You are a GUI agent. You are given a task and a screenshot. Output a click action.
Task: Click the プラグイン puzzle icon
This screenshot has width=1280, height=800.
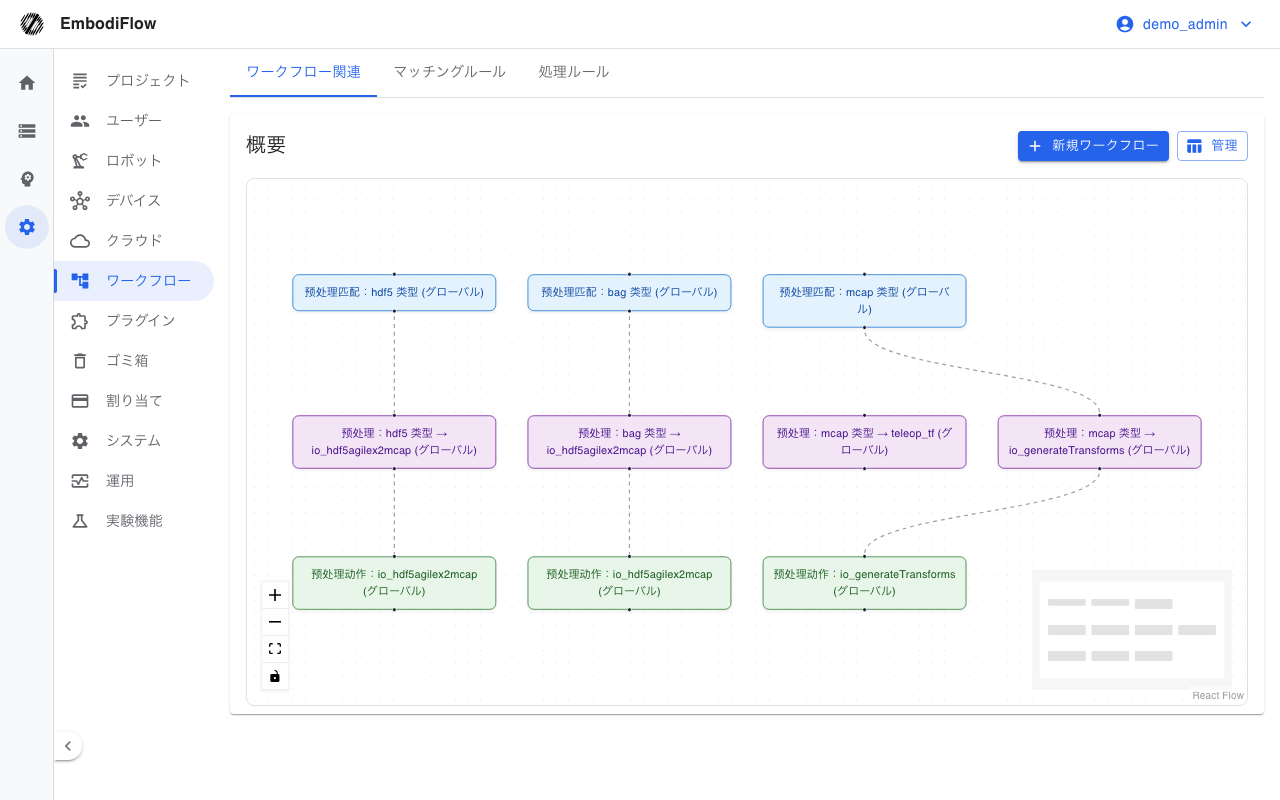pyautogui.click(x=80, y=321)
